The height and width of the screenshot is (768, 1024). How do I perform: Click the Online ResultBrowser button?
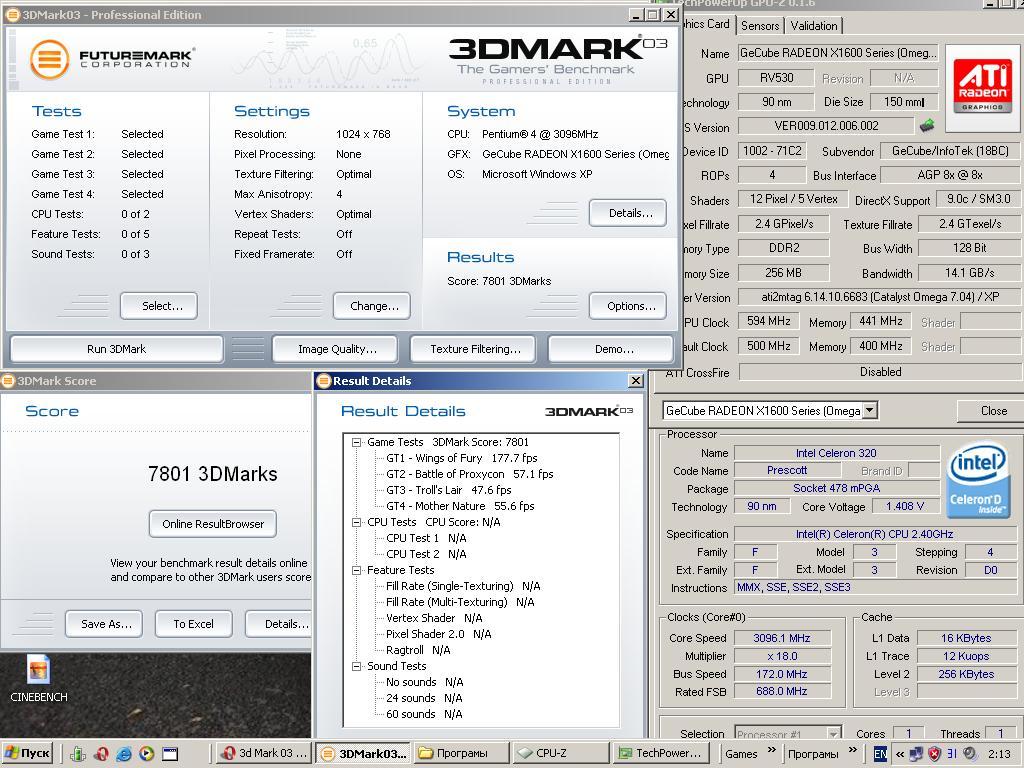click(213, 524)
